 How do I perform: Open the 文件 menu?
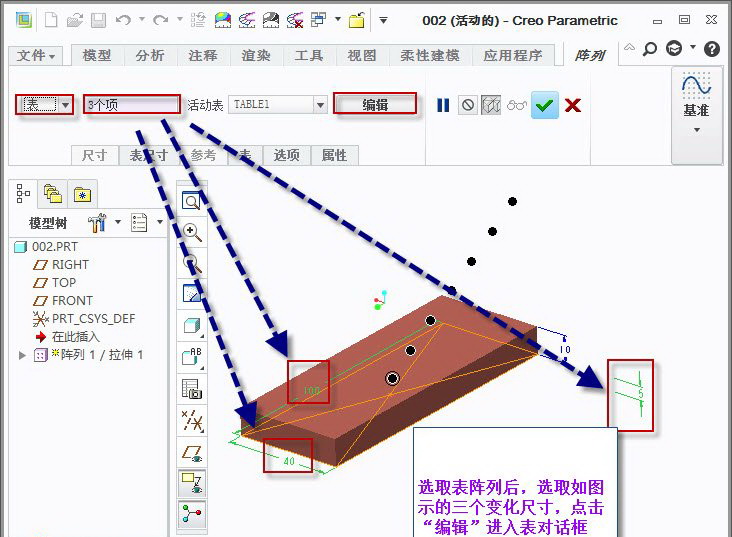(x=36, y=56)
